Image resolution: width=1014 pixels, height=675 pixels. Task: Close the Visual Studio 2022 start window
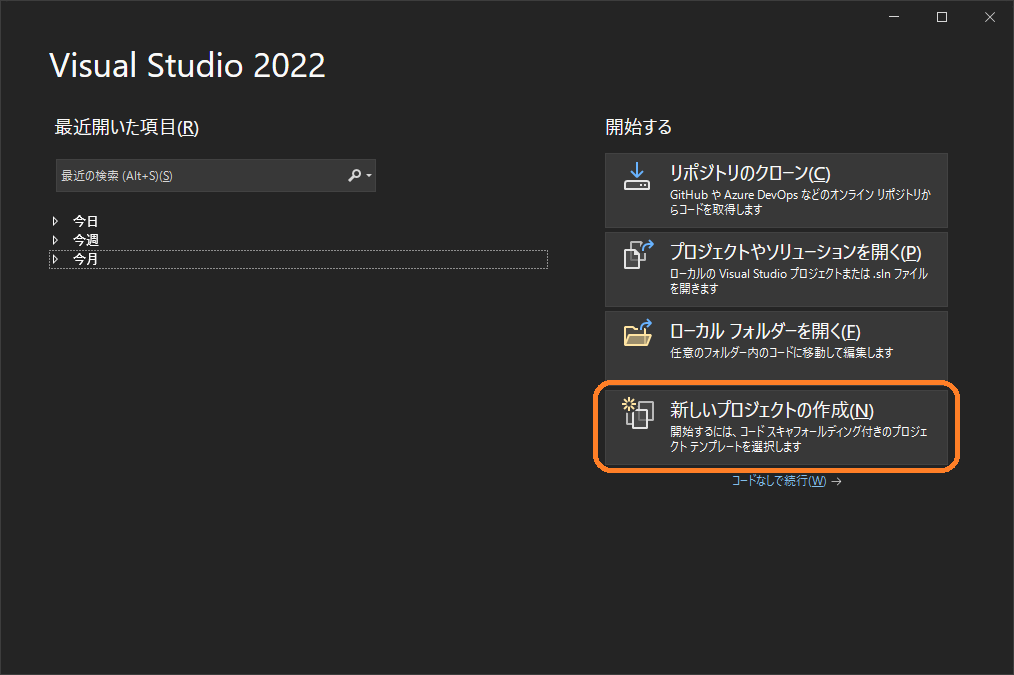click(x=989, y=17)
